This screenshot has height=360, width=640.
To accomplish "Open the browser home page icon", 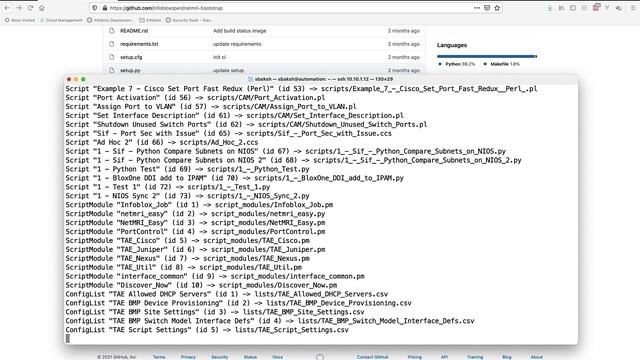I will point(42,8).
